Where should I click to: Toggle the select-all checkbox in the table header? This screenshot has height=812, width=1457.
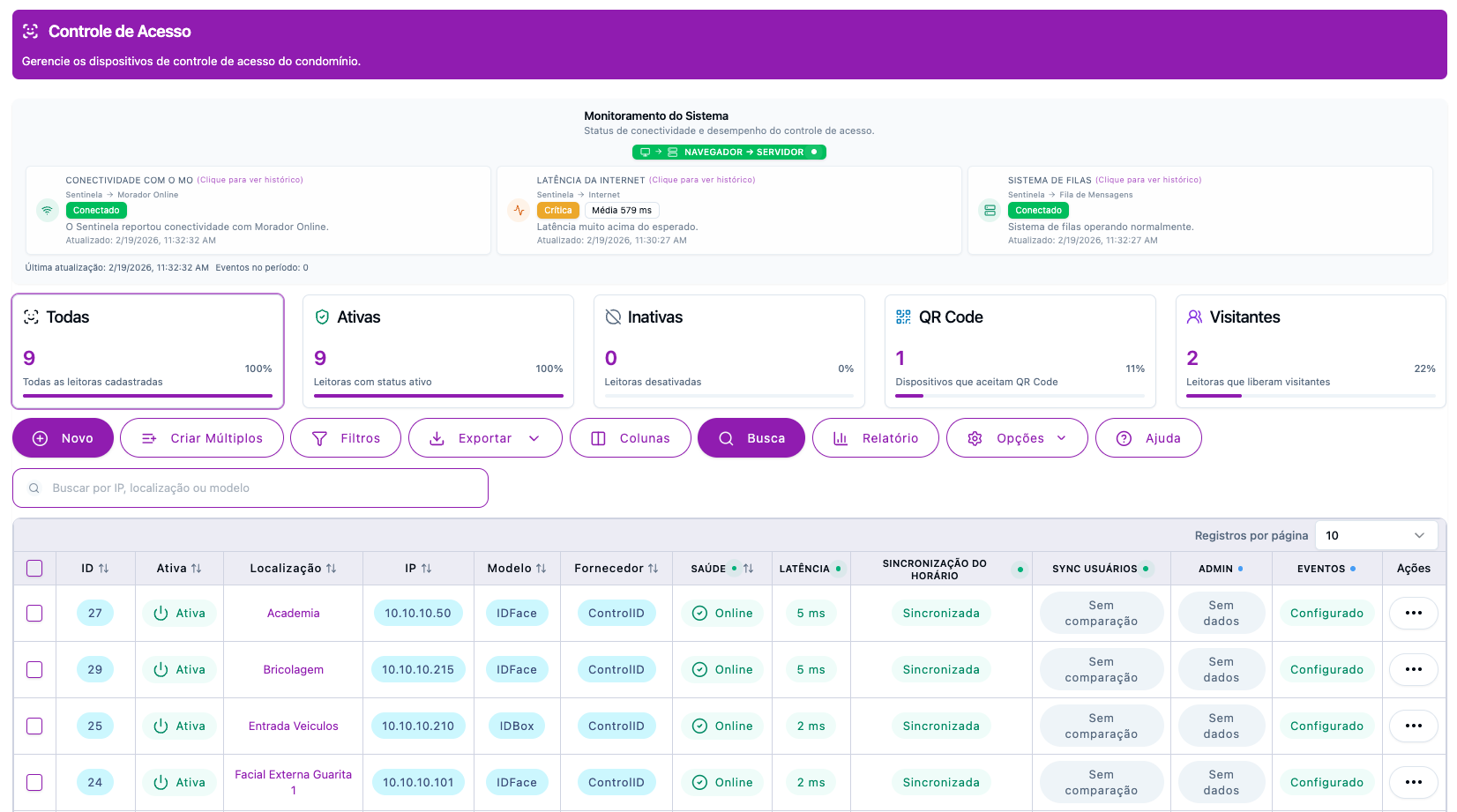coord(34,569)
